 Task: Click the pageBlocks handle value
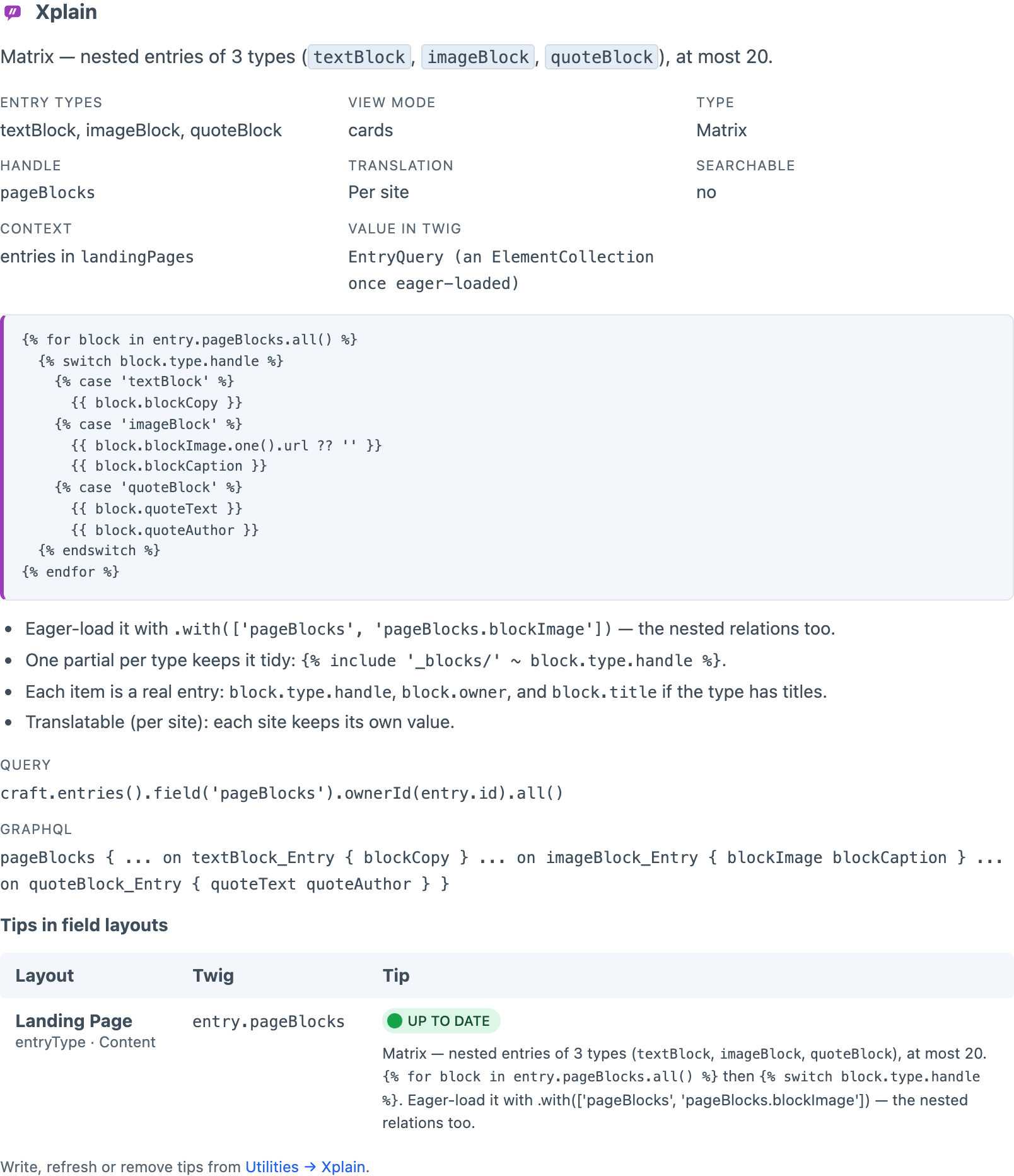click(x=47, y=192)
